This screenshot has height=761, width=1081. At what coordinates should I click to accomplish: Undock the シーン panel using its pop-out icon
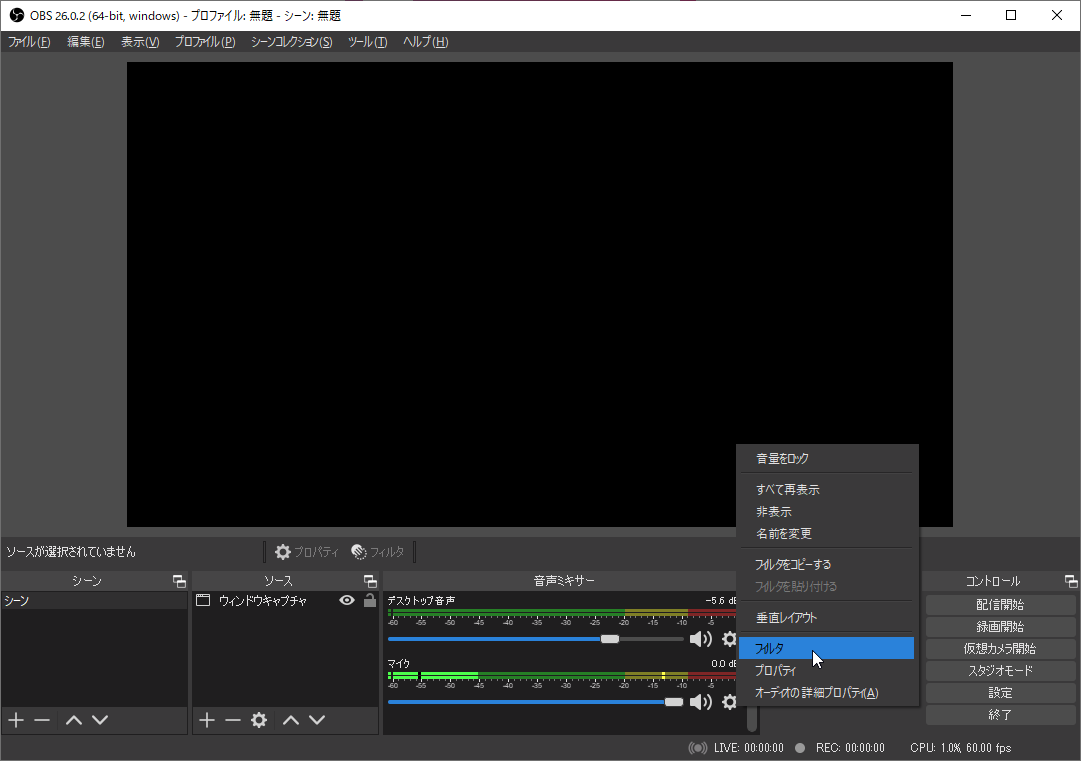pos(179,581)
